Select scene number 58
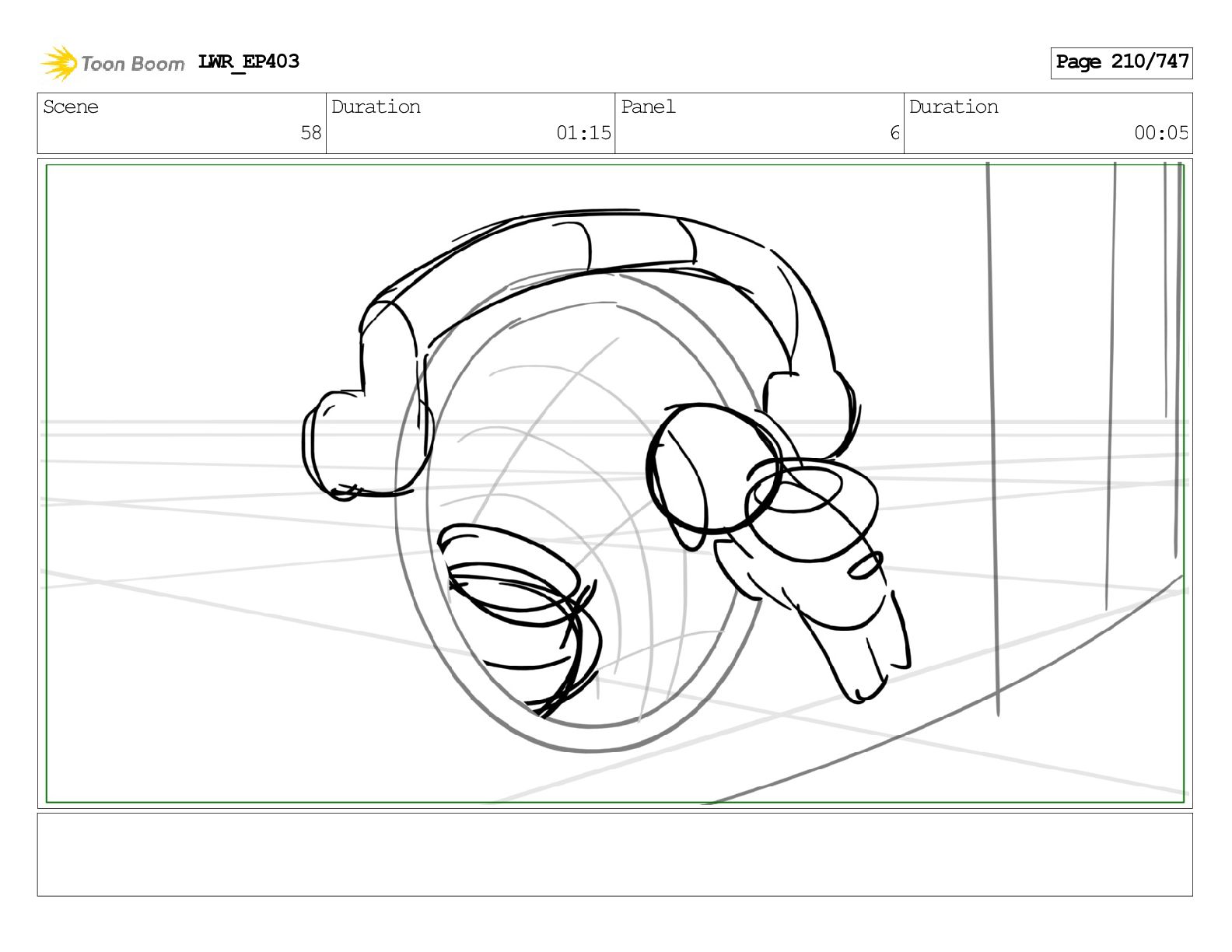Viewport: 1232px width, 952px height. click(x=311, y=133)
